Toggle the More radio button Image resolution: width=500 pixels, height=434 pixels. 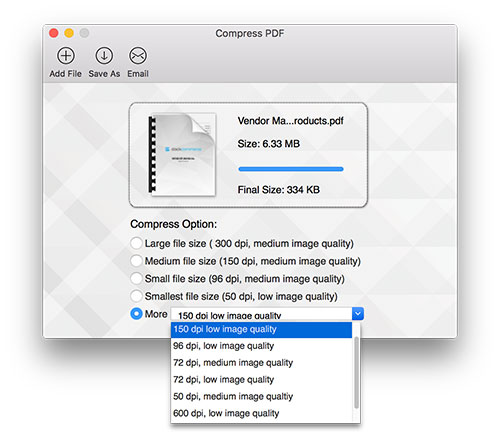click(x=136, y=314)
